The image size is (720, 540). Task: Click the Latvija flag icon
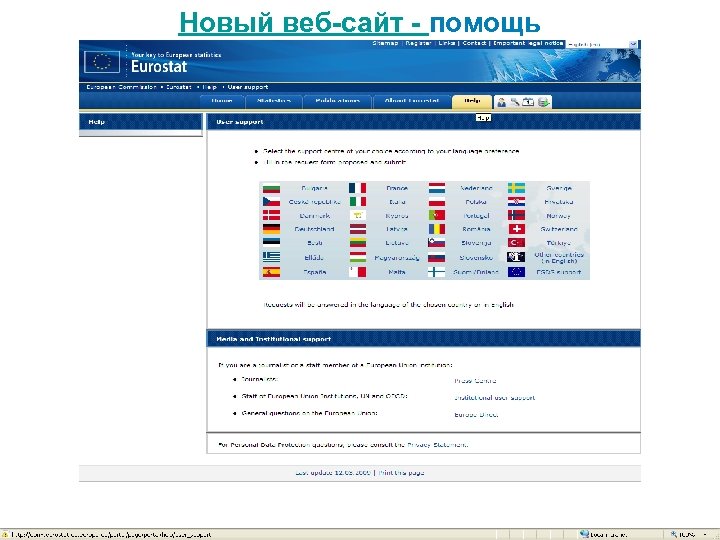click(357, 229)
